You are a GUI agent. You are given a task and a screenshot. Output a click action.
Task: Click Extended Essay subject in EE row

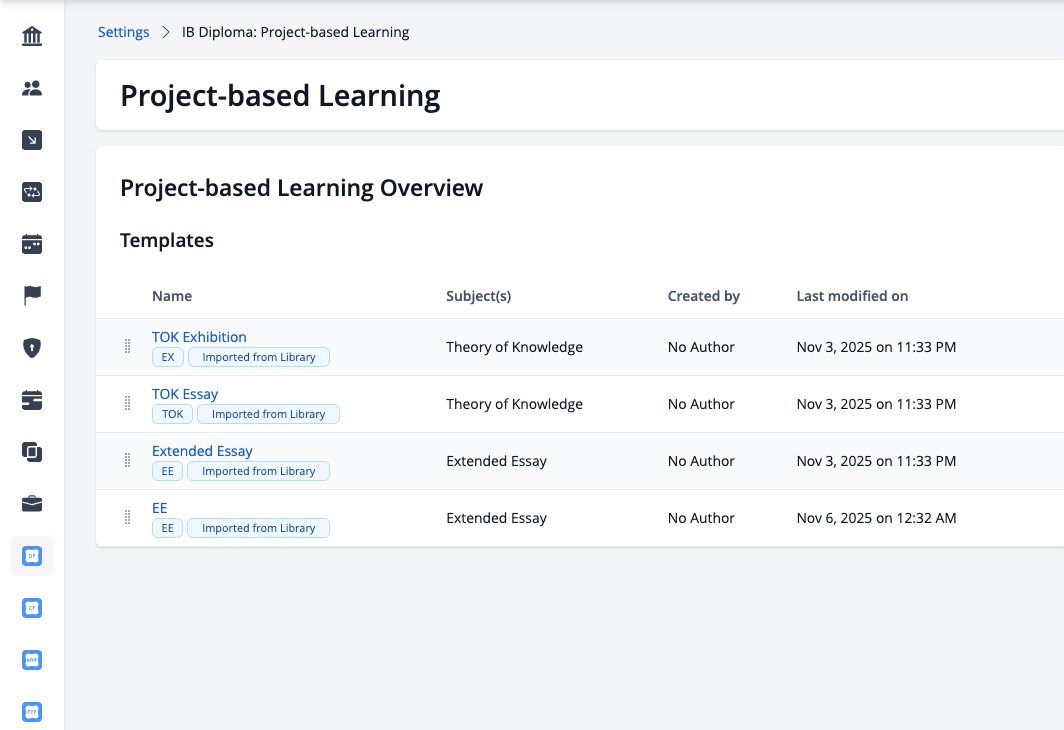click(496, 518)
